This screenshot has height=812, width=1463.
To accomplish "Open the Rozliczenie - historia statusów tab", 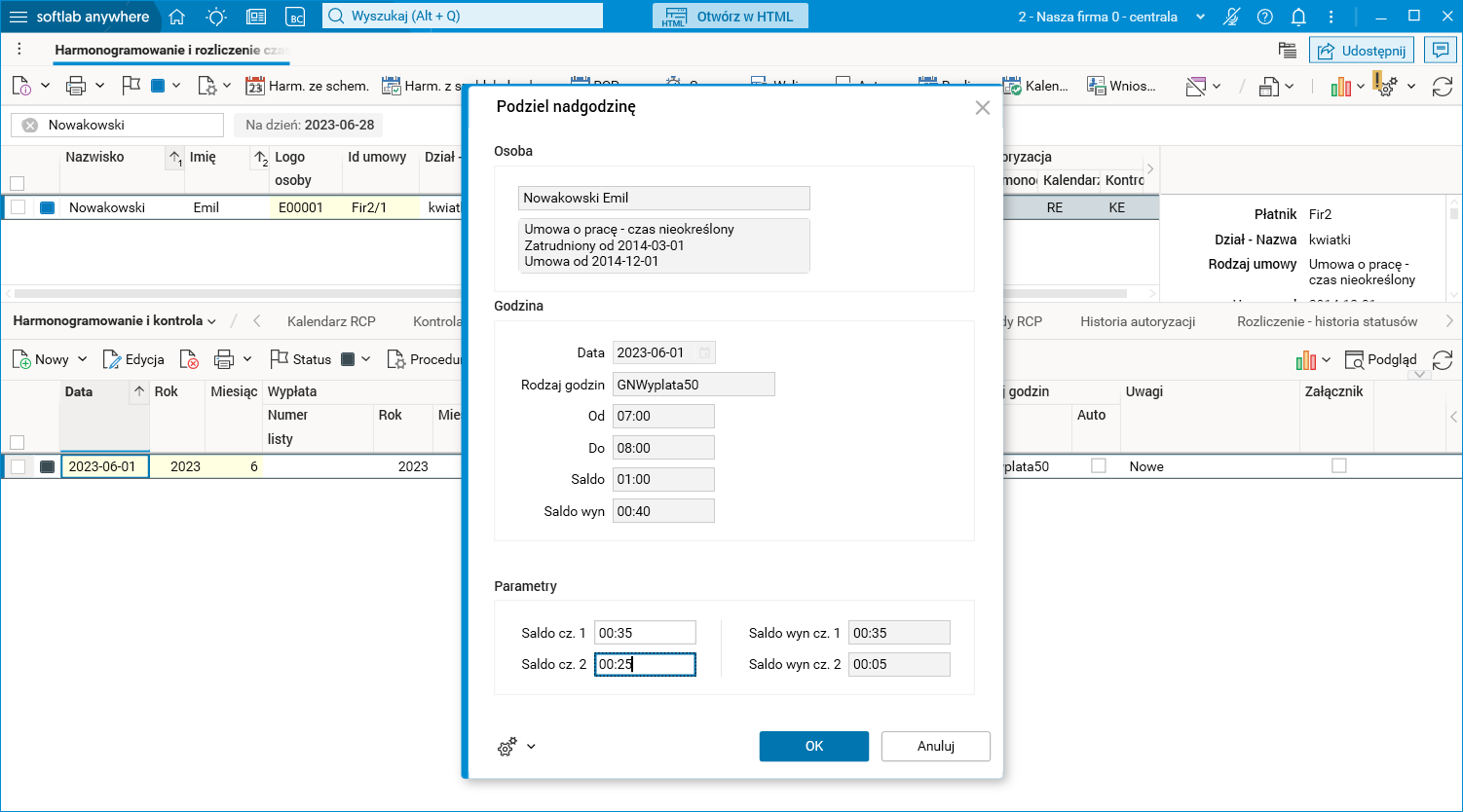I will 1328,321.
